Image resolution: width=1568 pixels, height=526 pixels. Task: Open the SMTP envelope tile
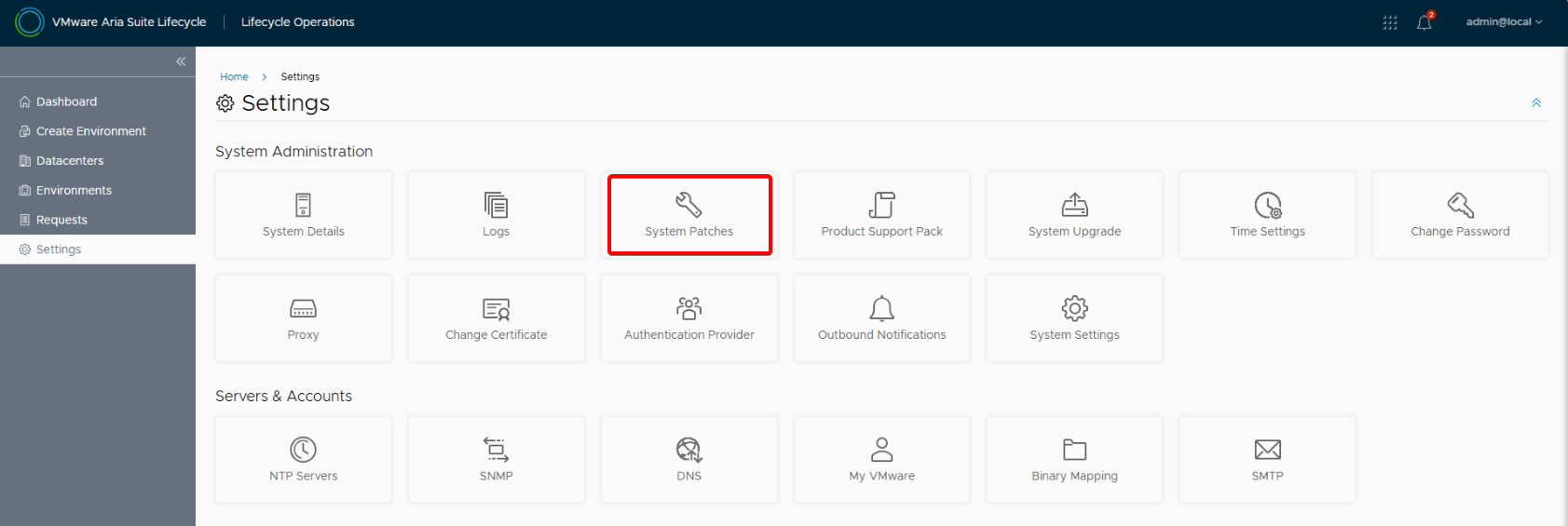(x=1267, y=460)
